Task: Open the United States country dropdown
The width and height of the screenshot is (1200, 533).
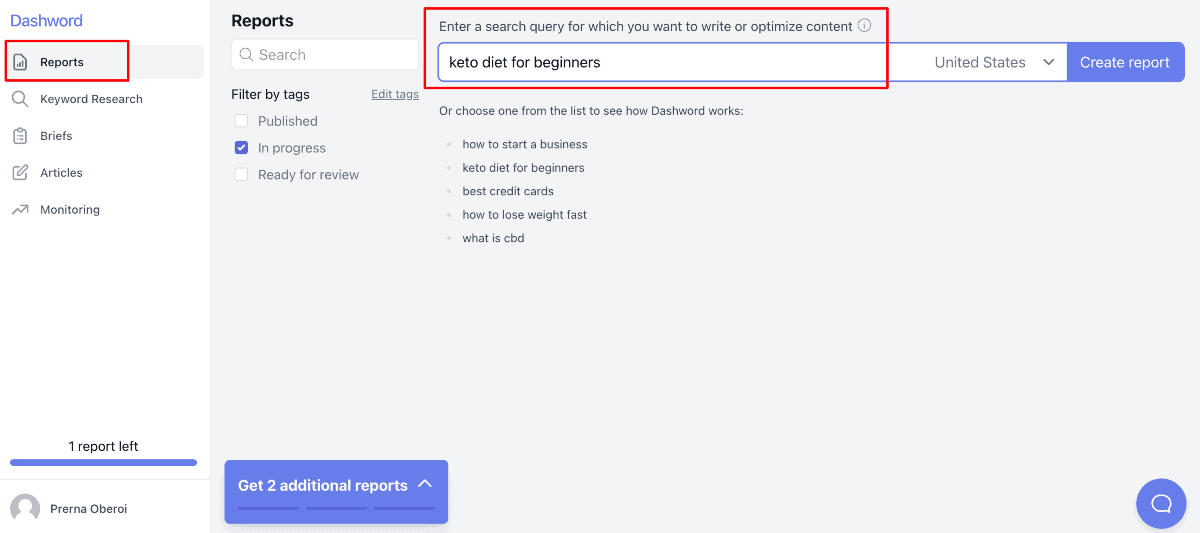Action: click(994, 62)
